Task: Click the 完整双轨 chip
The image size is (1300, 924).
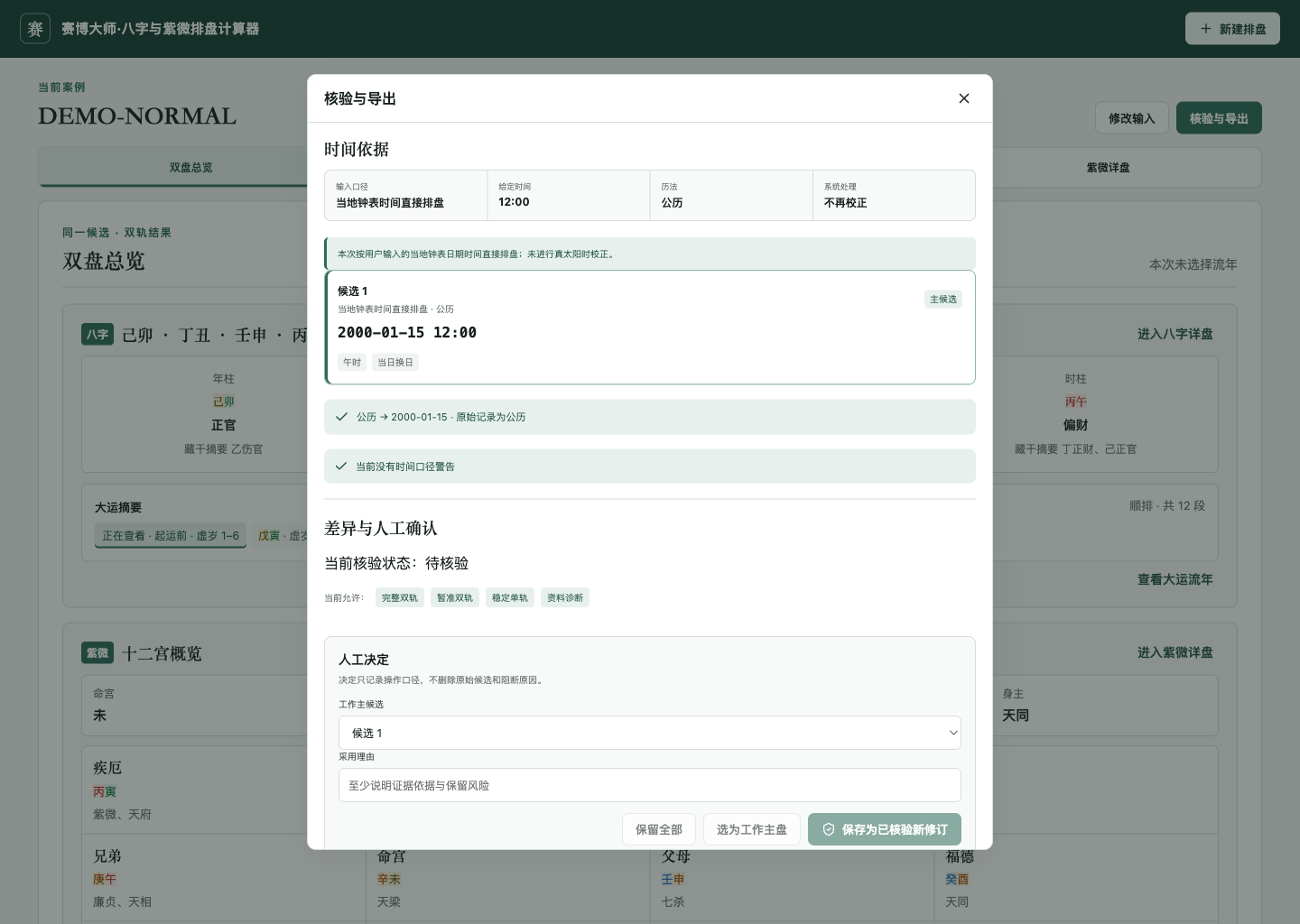Action: point(400,597)
